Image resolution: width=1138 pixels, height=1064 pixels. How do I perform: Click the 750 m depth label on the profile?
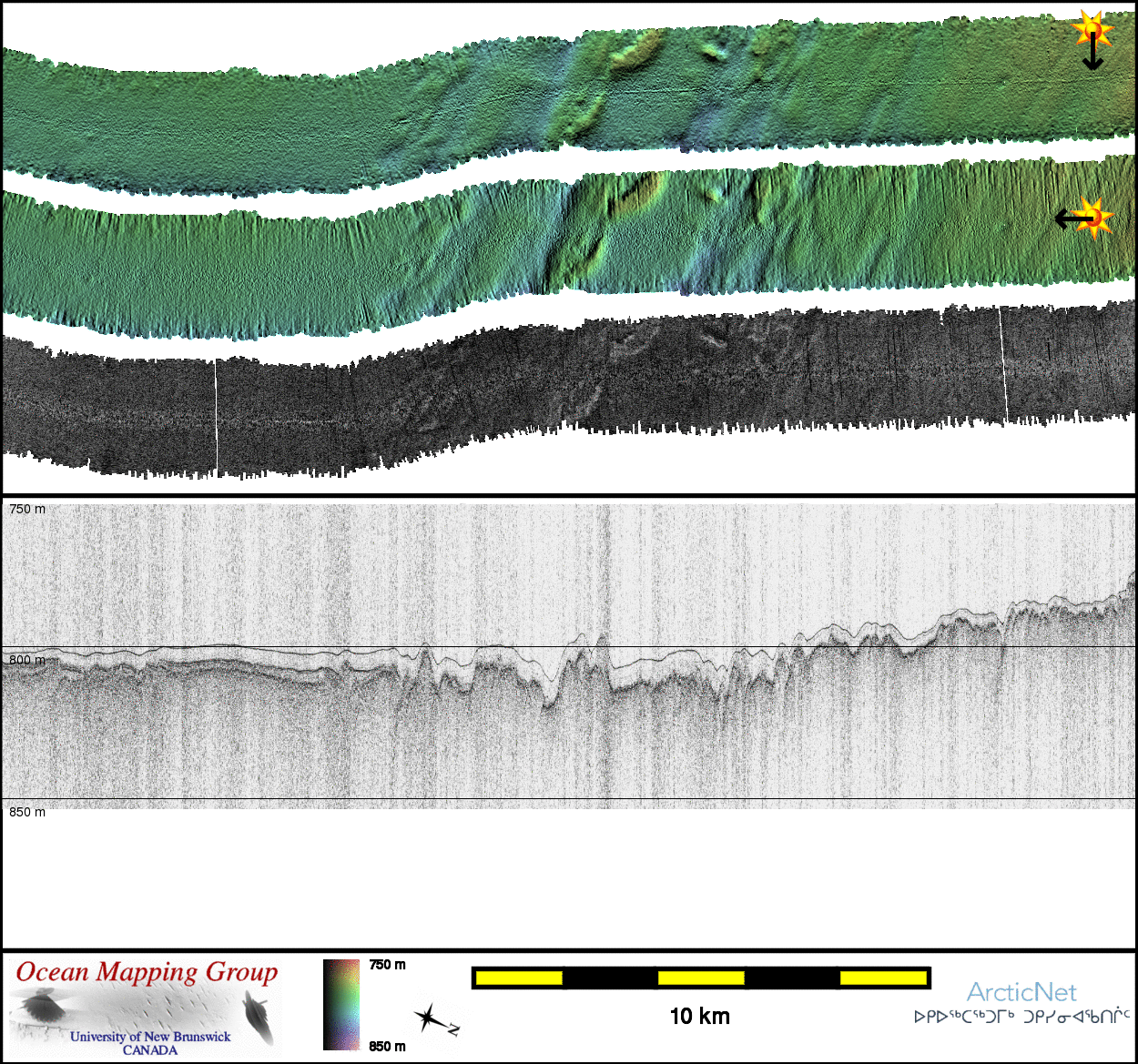click(x=27, y=509)
